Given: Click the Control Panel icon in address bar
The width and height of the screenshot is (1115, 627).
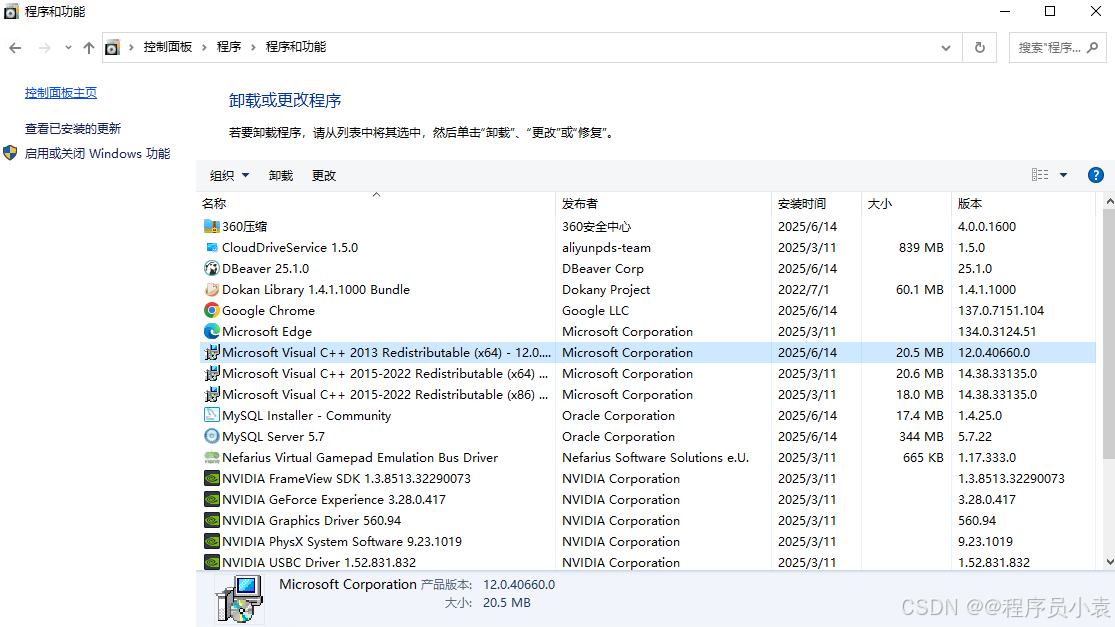Looking at the screenshot, I should tap(112, 48).
